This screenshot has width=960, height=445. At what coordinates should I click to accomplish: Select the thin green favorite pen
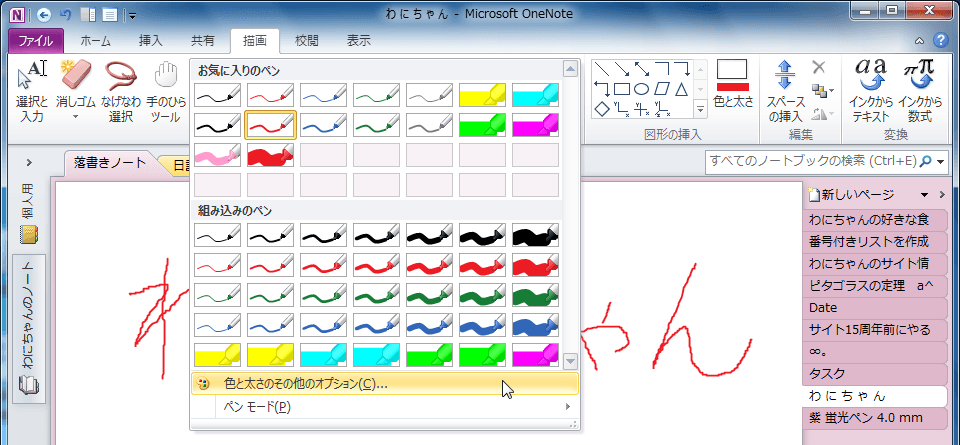(x=377, y=95)
